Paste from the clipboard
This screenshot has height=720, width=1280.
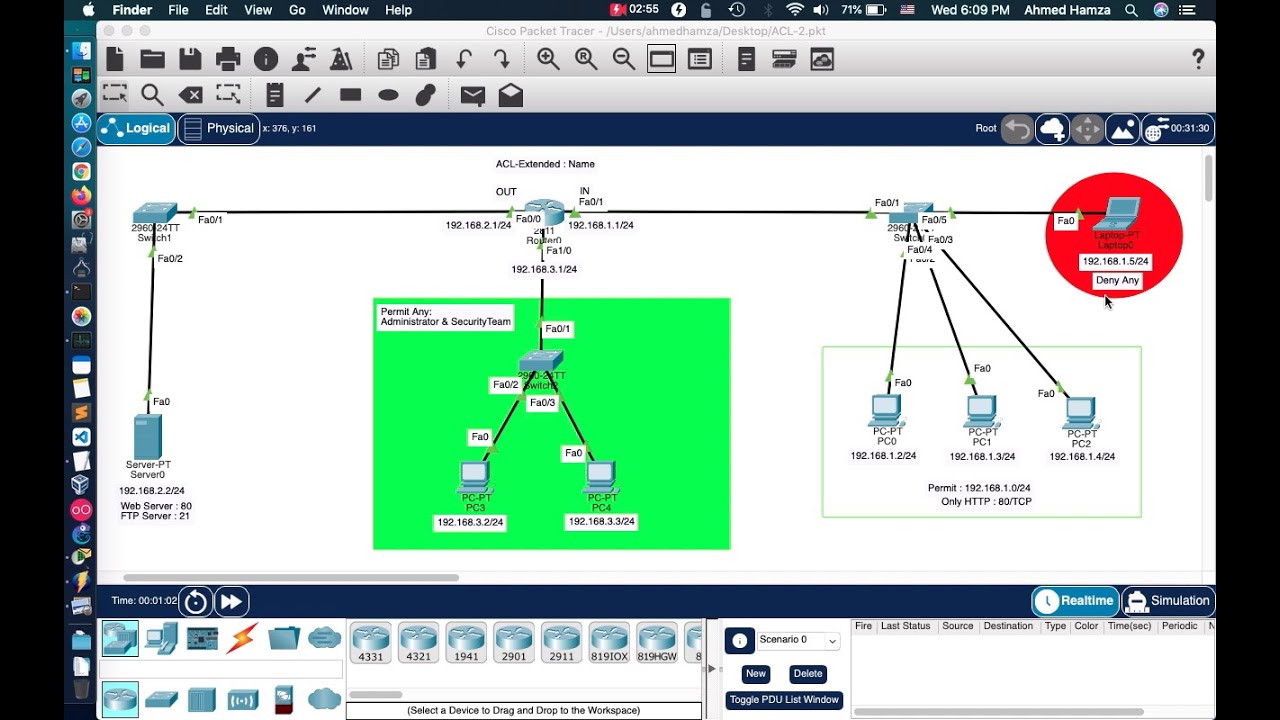426,60
